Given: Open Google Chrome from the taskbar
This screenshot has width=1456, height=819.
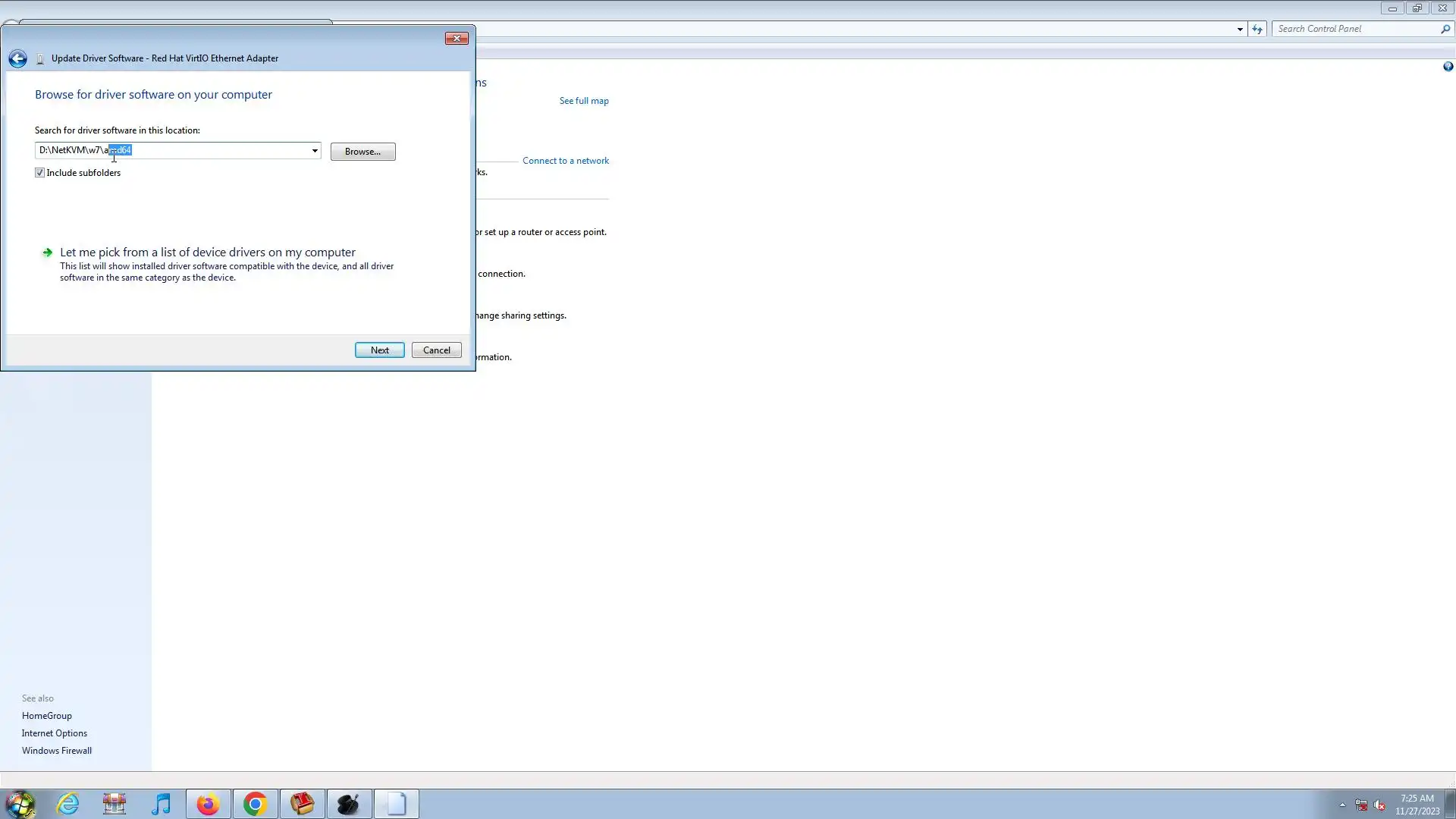Looking at the screenshot, I should 255,804.
